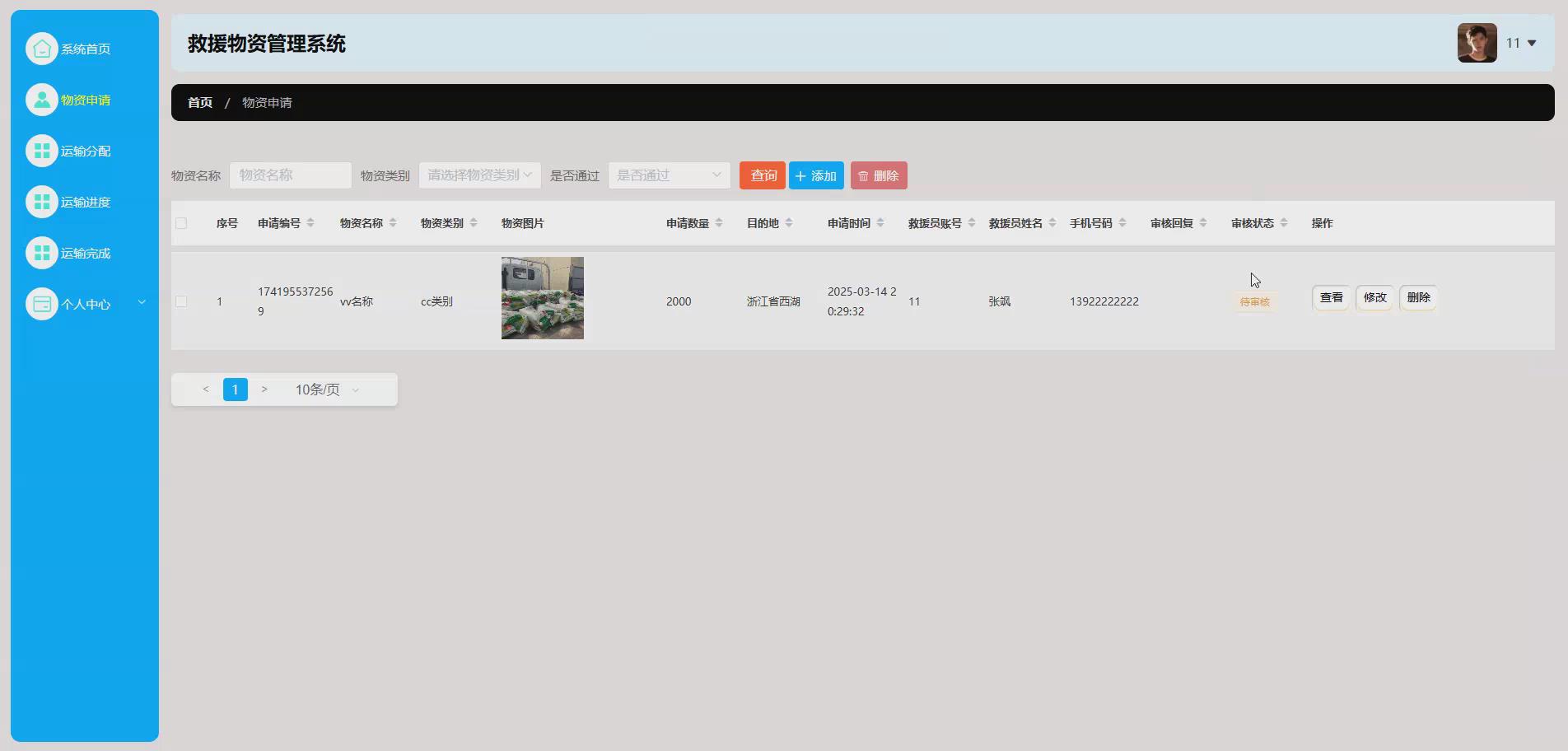The width and height of the screenshot is (1568, 751).
Task: Open 运输完成 in the sidebar
Action: pyautogui.click(x=85, y=253)
